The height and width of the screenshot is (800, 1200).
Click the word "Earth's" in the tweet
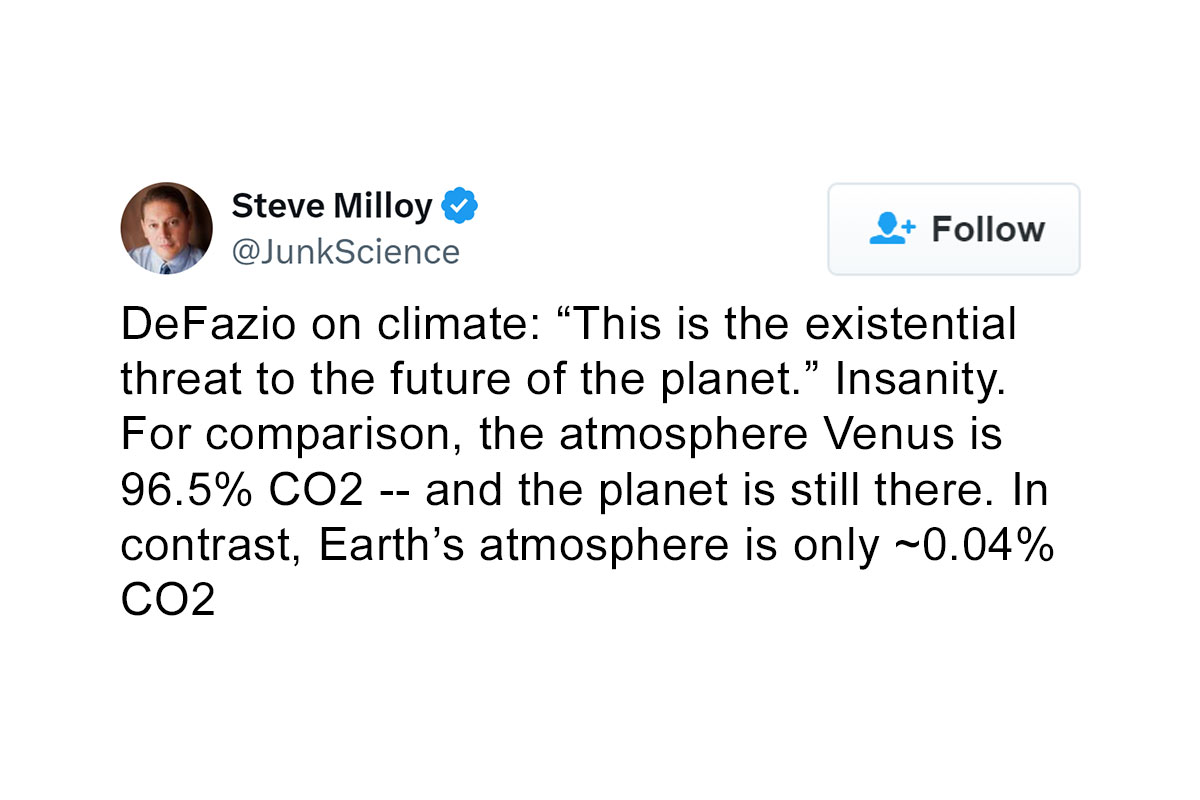coord(392,548)
